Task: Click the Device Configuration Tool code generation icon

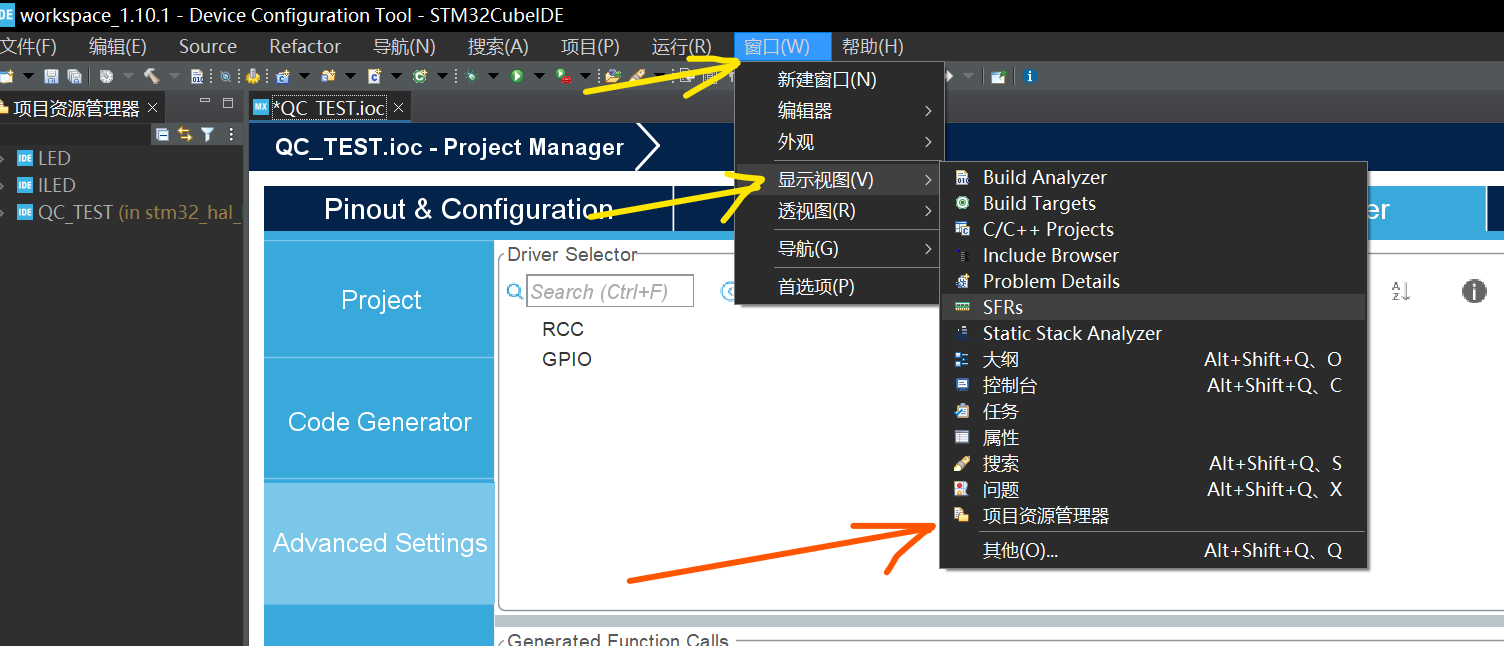Action: [252, 76]
